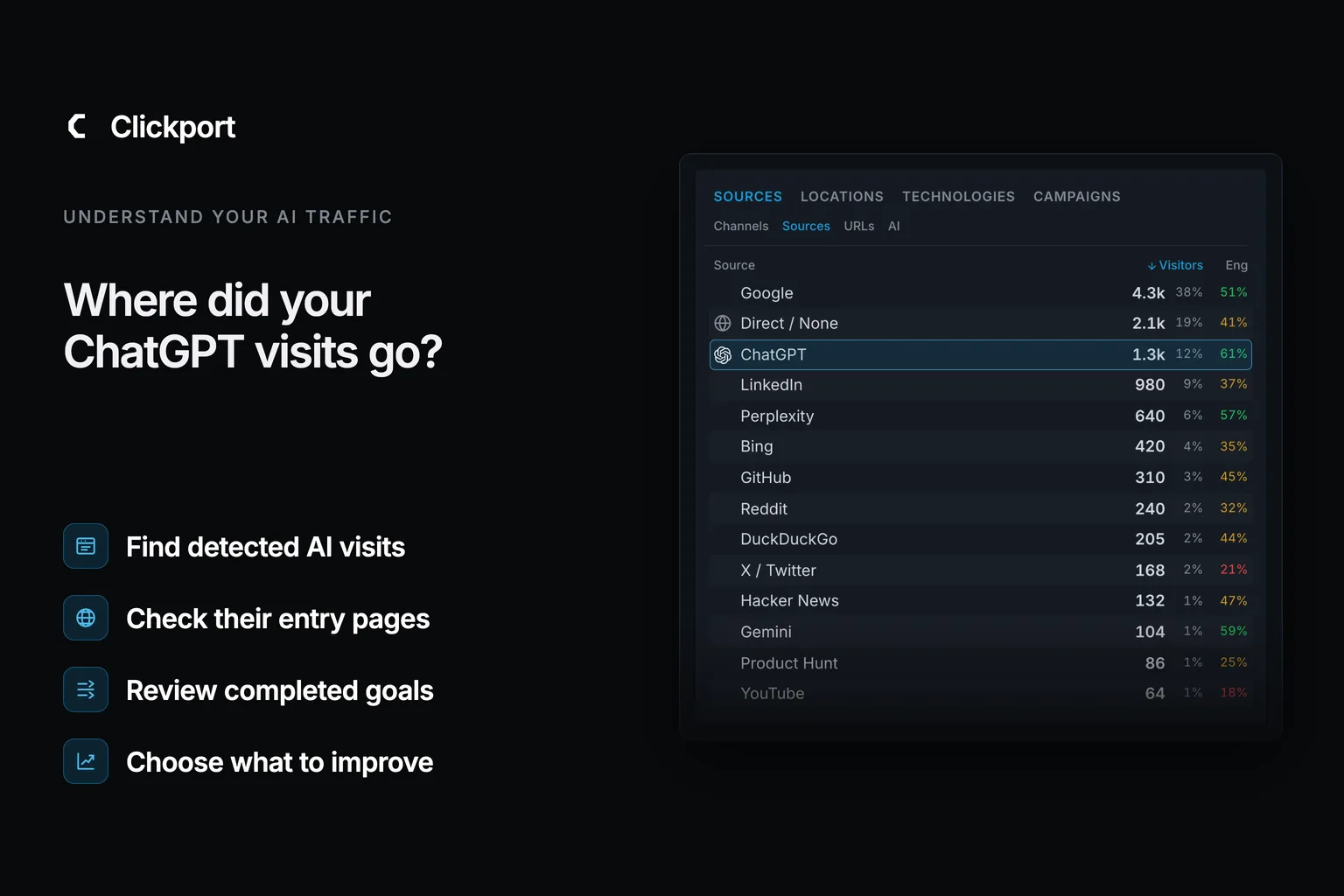The image size is (1344, 896).
Task: Click the globe icon beside entry pages
Action: [x=86, y=618]
